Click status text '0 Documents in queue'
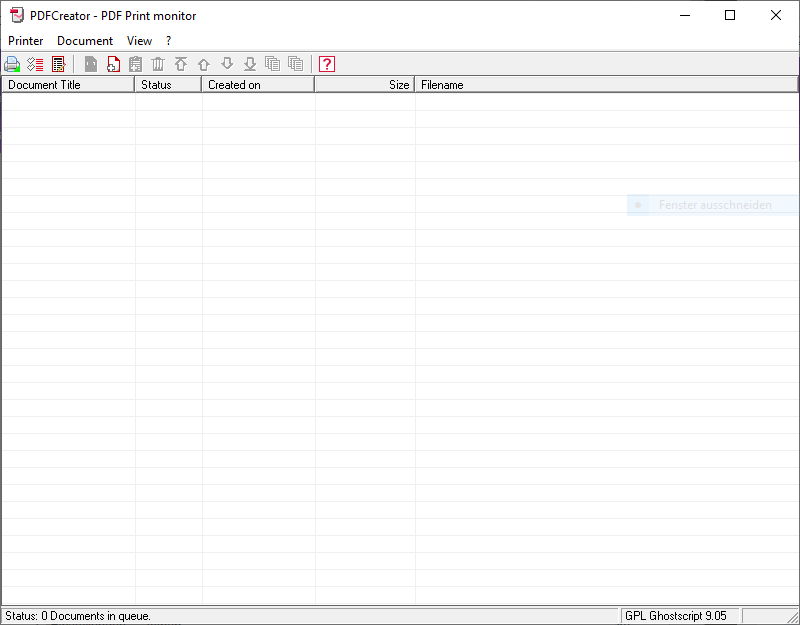Screen dimensions: 800x625 95,616
